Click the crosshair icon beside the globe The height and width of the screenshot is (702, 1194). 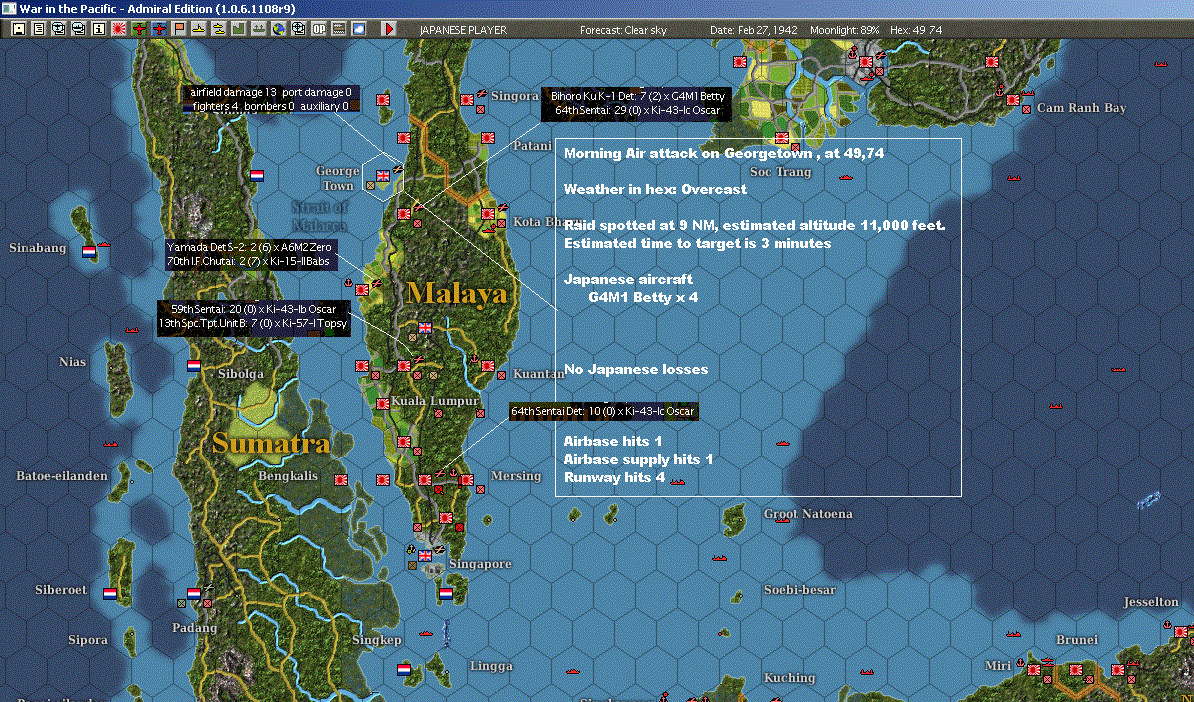(x=298, y=29)
